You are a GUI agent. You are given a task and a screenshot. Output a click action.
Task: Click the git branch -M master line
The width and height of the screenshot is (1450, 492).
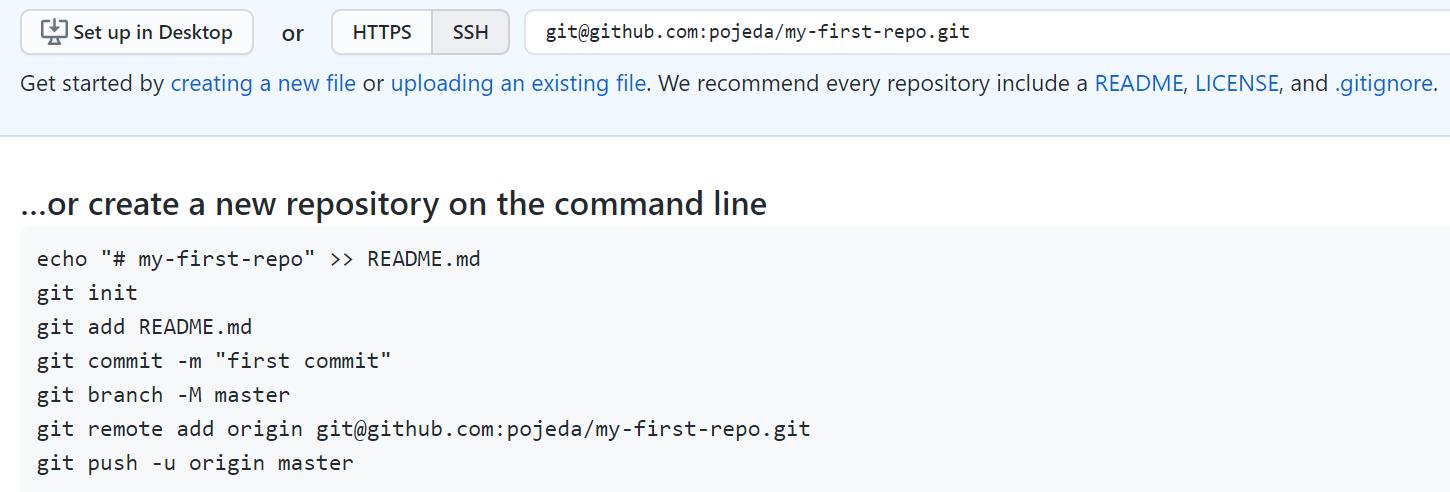pos(163,395)
